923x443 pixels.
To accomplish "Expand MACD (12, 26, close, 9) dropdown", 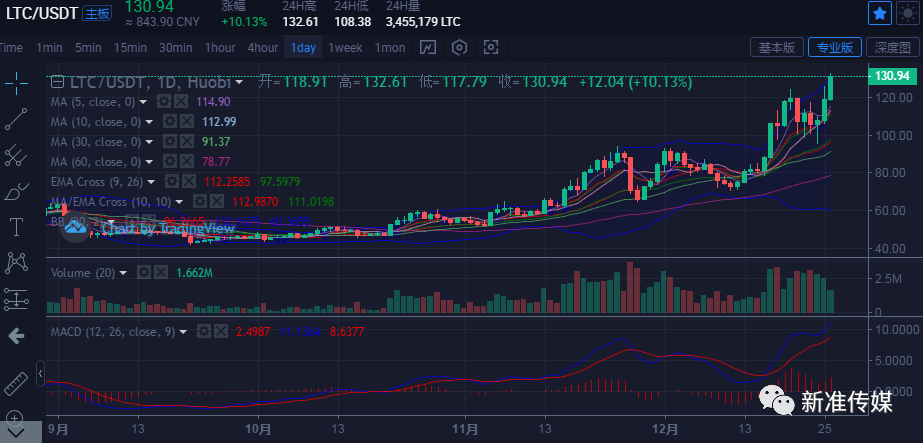I will (x=183, y=332).
